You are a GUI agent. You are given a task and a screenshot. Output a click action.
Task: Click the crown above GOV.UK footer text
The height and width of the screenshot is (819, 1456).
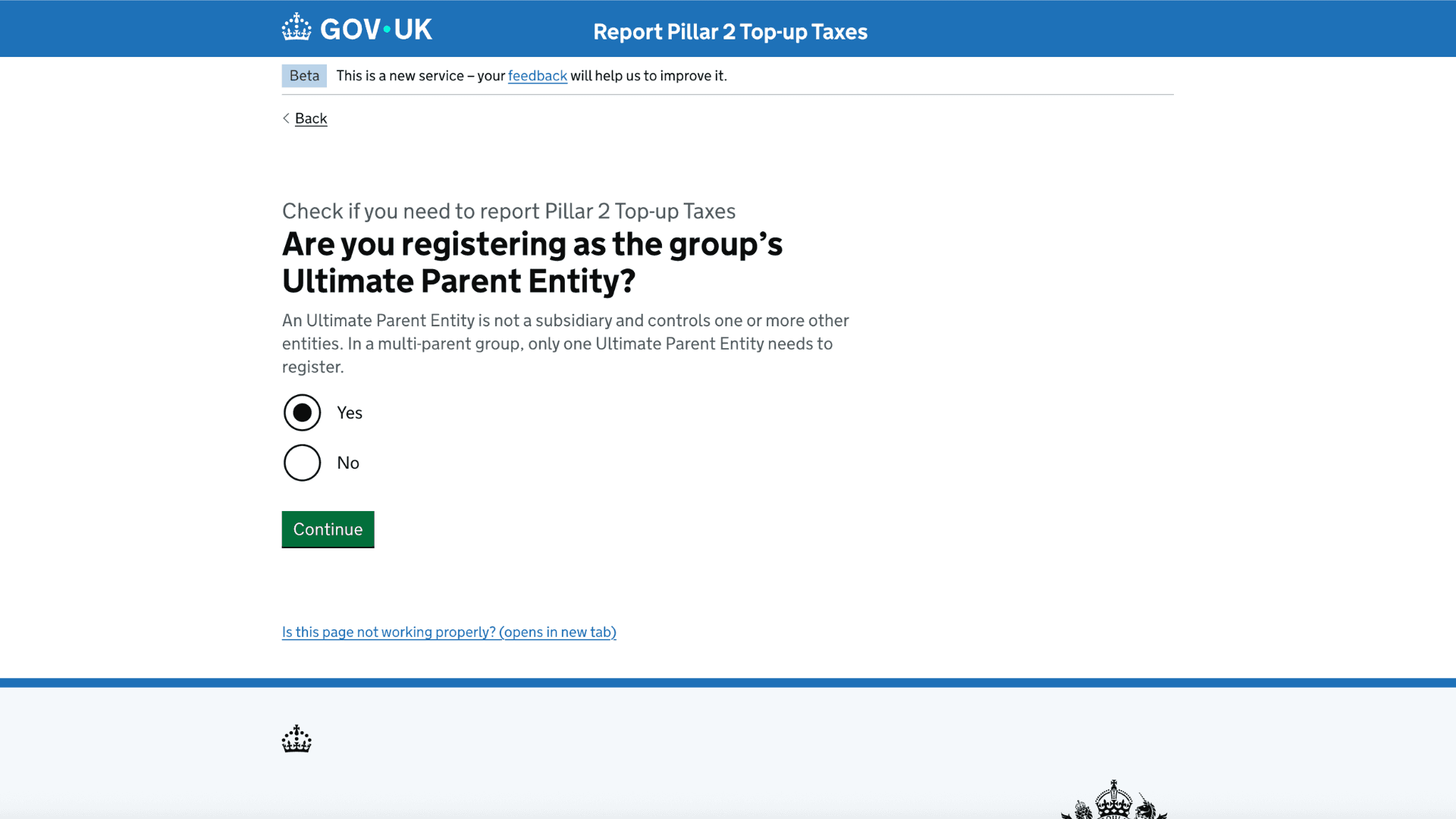(x=296, y=739)
